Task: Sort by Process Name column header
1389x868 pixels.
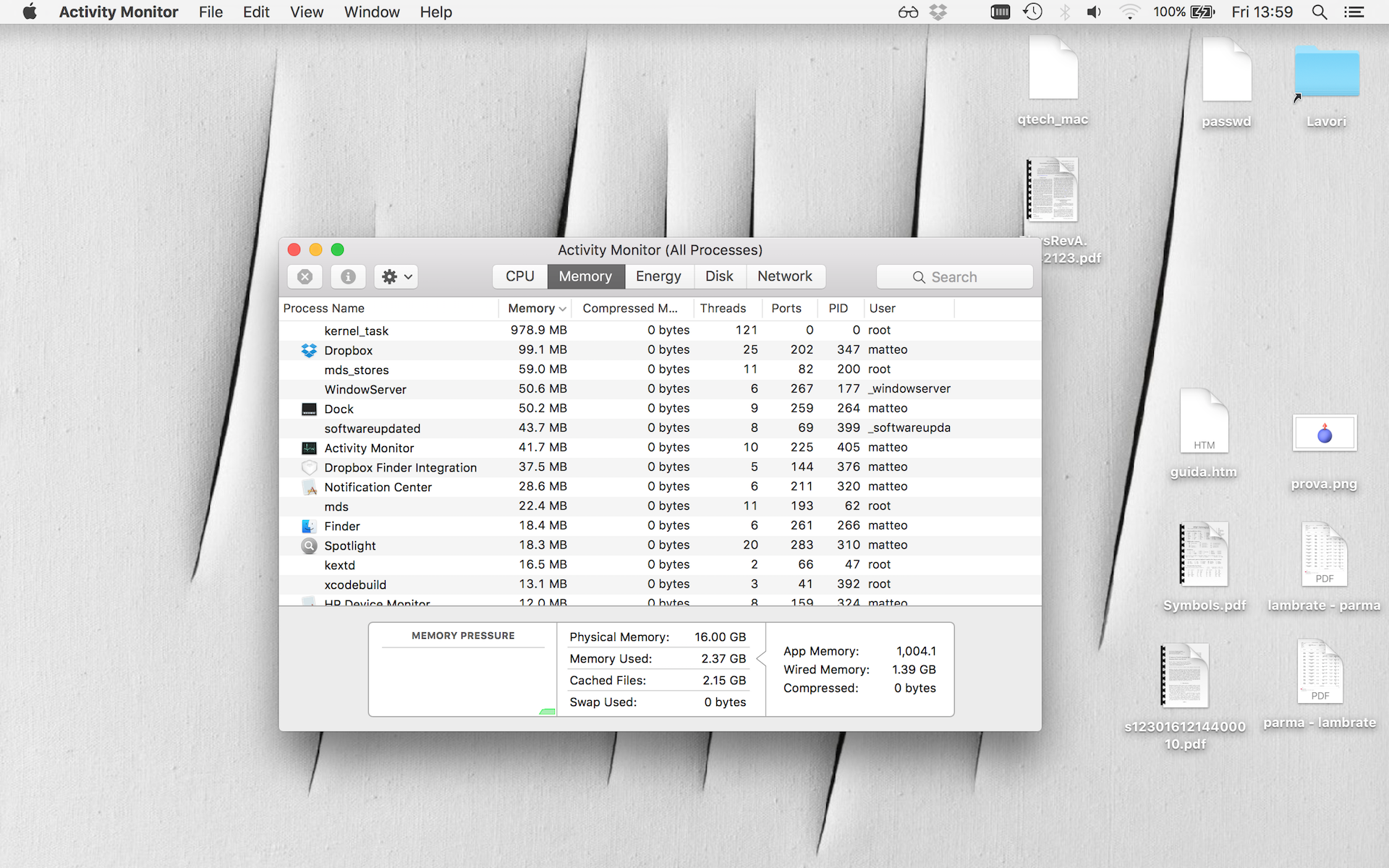Action: 324,308
